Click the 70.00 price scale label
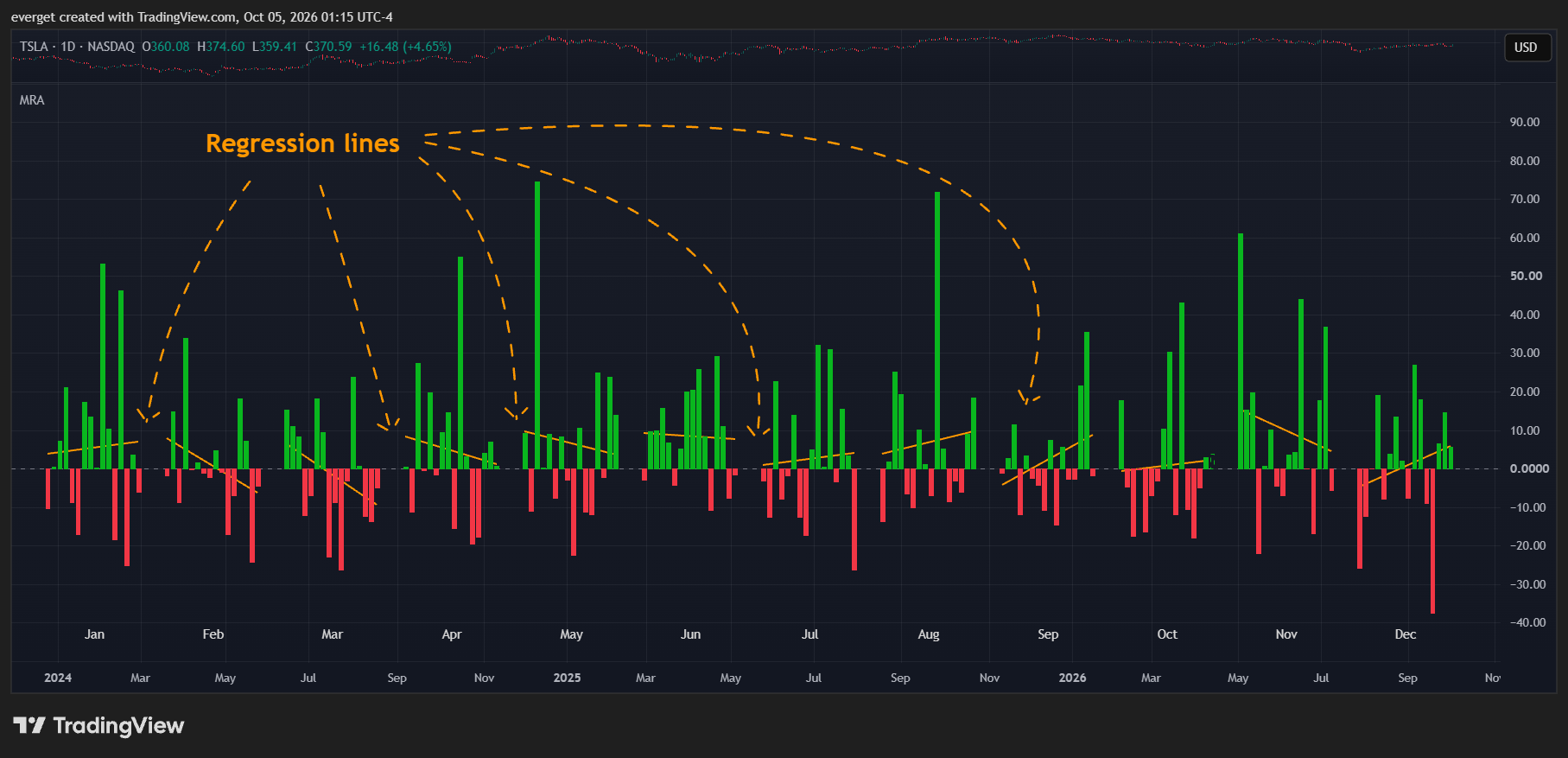This screenshot has height=758, width=1568. (1525, 199)
